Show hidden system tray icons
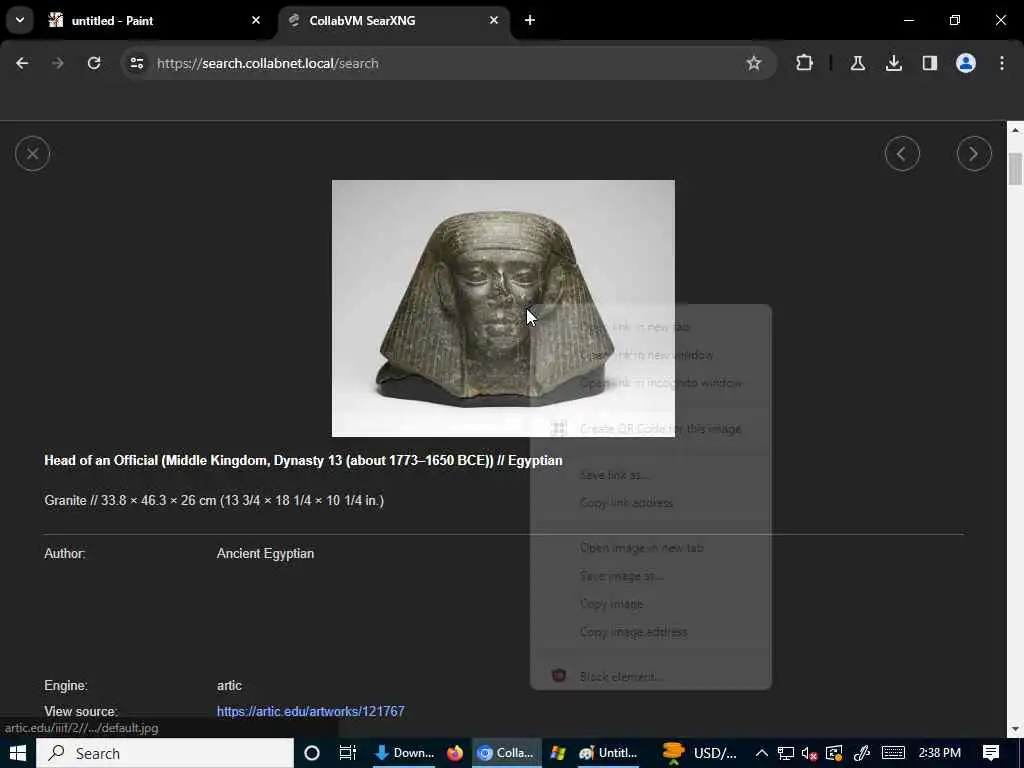The height and width of the screenshot is (768, 1024). click(x=761, y=753)
